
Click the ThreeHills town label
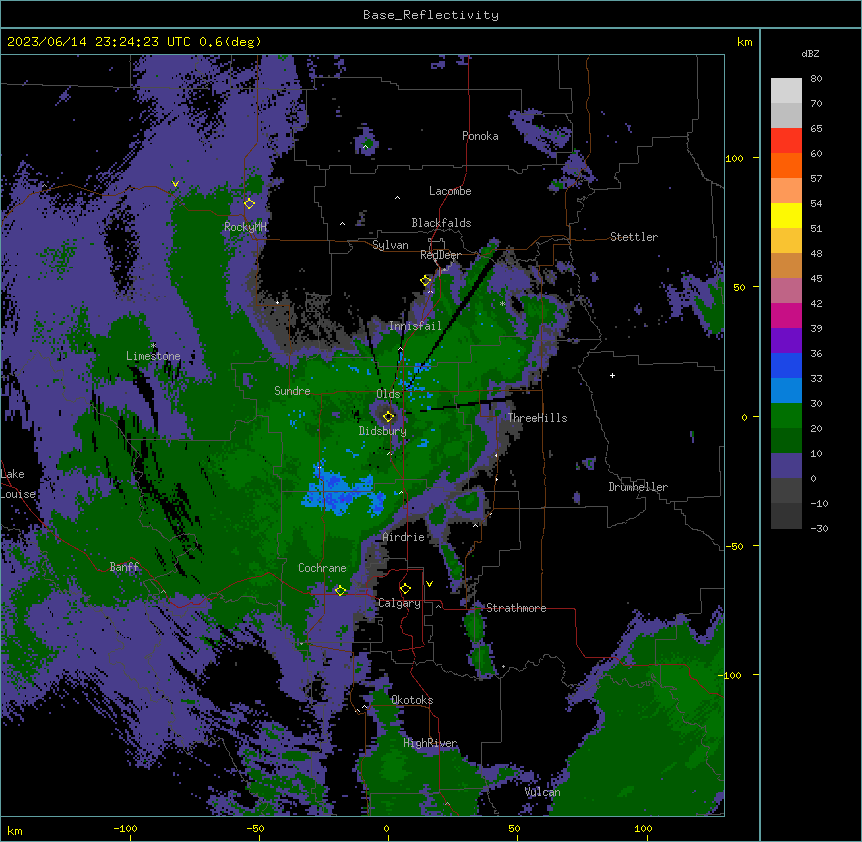537,418
